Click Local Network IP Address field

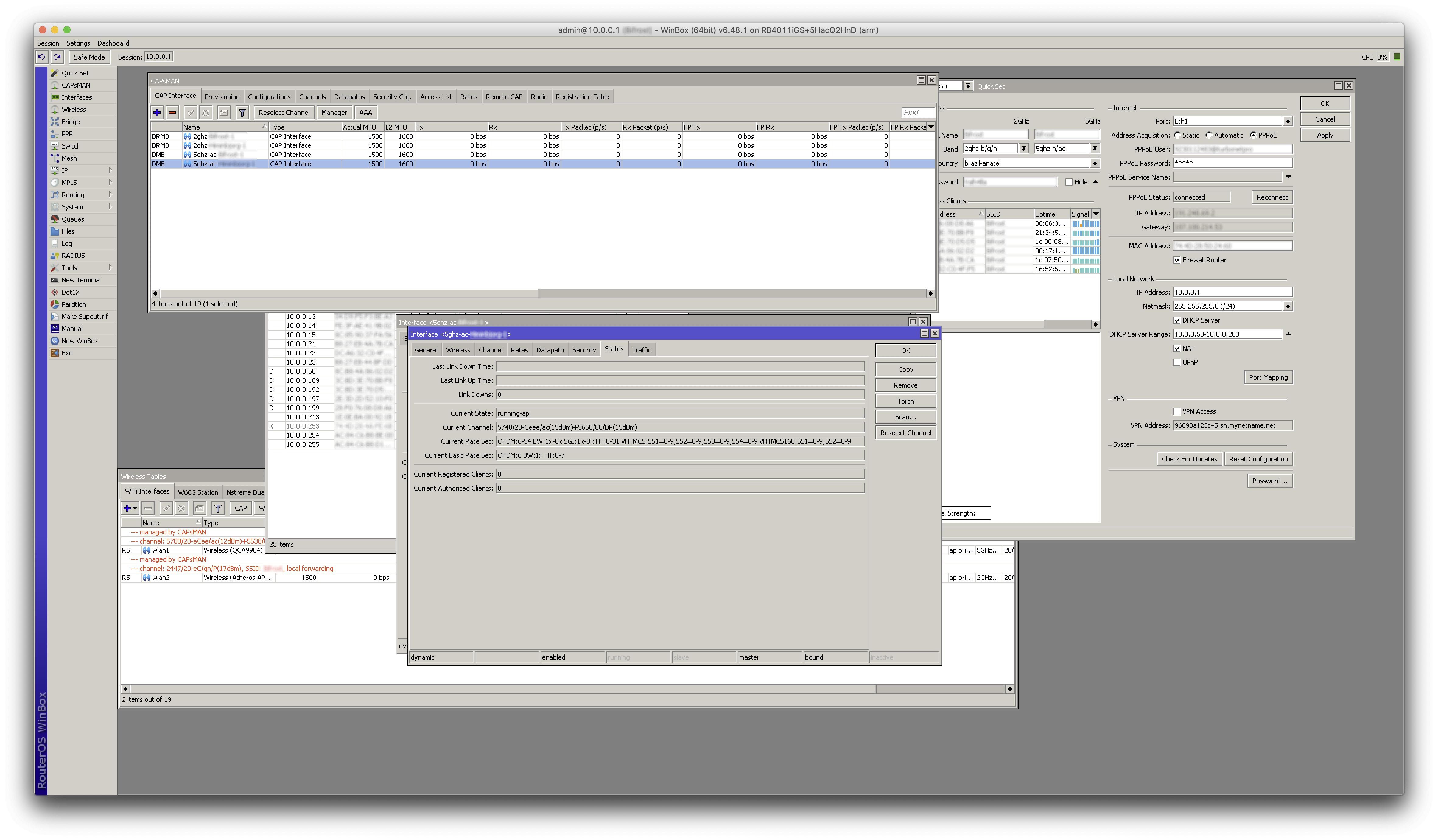[1232, 292]
